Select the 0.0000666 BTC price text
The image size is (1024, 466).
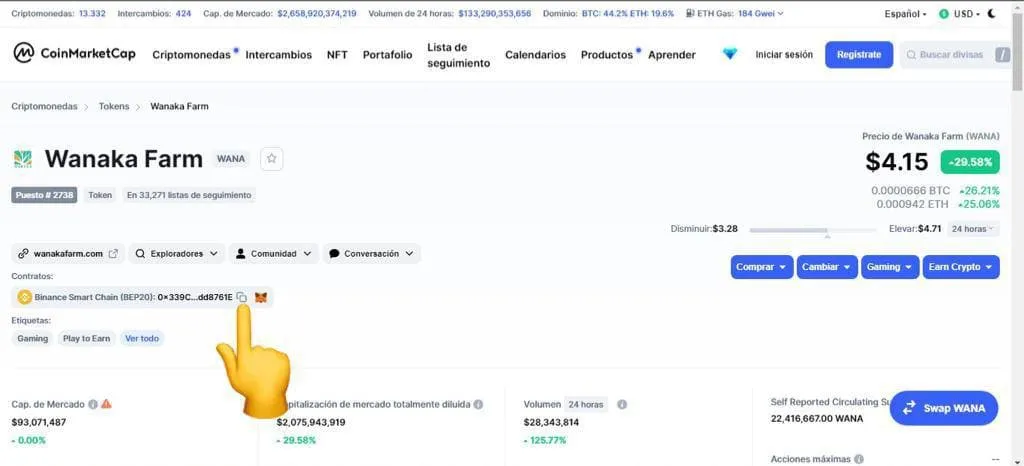[x=910, y=191]
